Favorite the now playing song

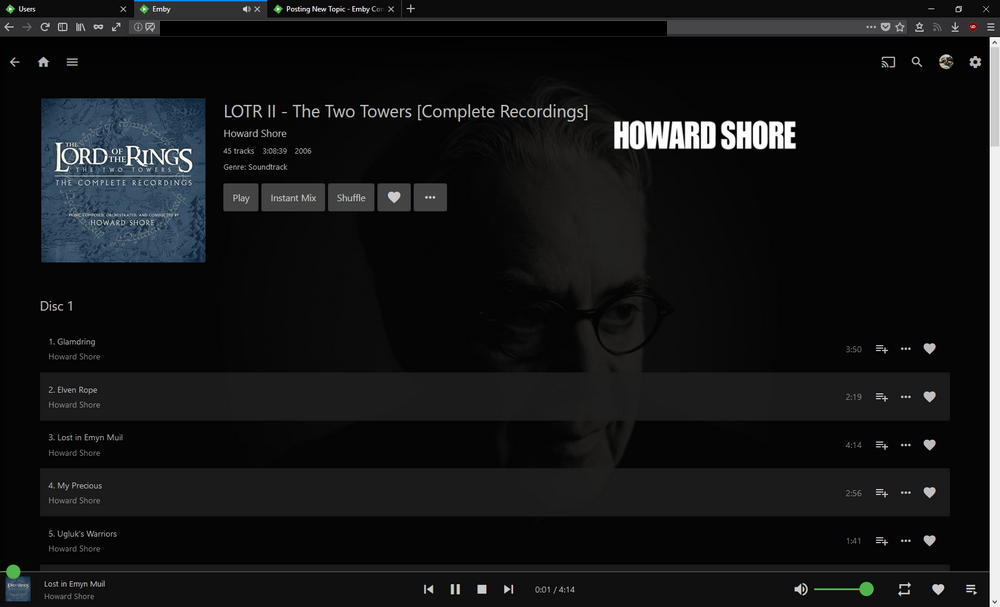point(938,589)
